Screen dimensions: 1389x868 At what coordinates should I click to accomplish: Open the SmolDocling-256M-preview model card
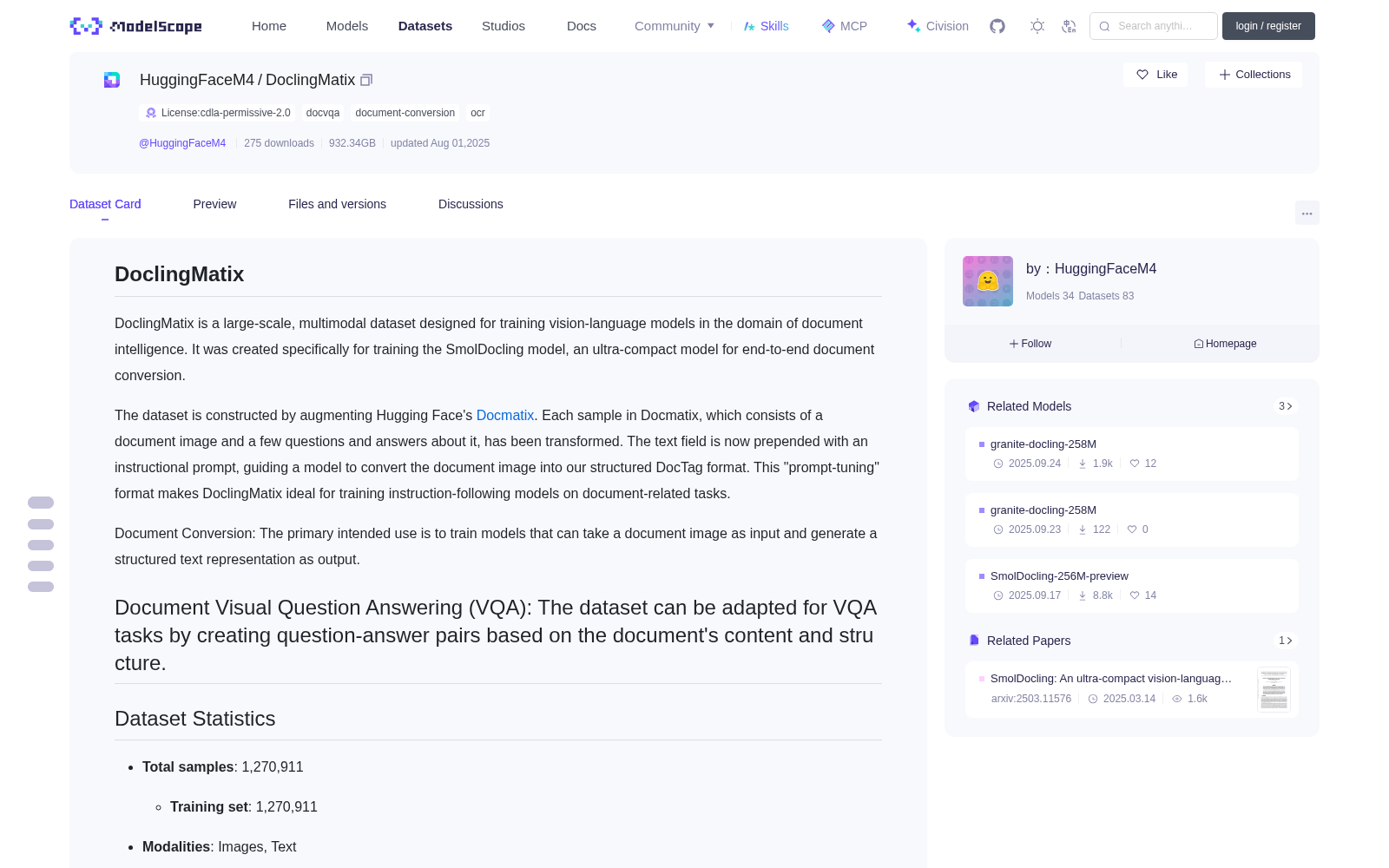1132,586
